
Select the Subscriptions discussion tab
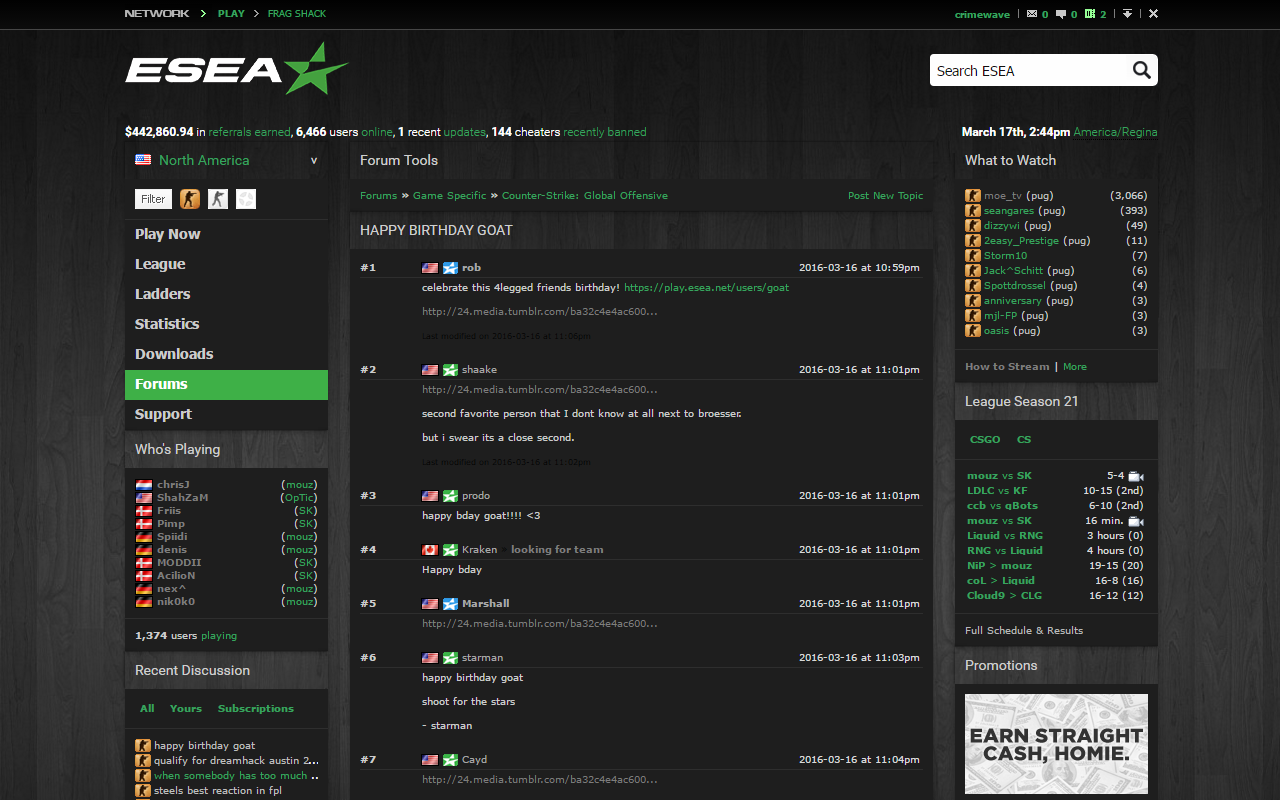point(256,709)
